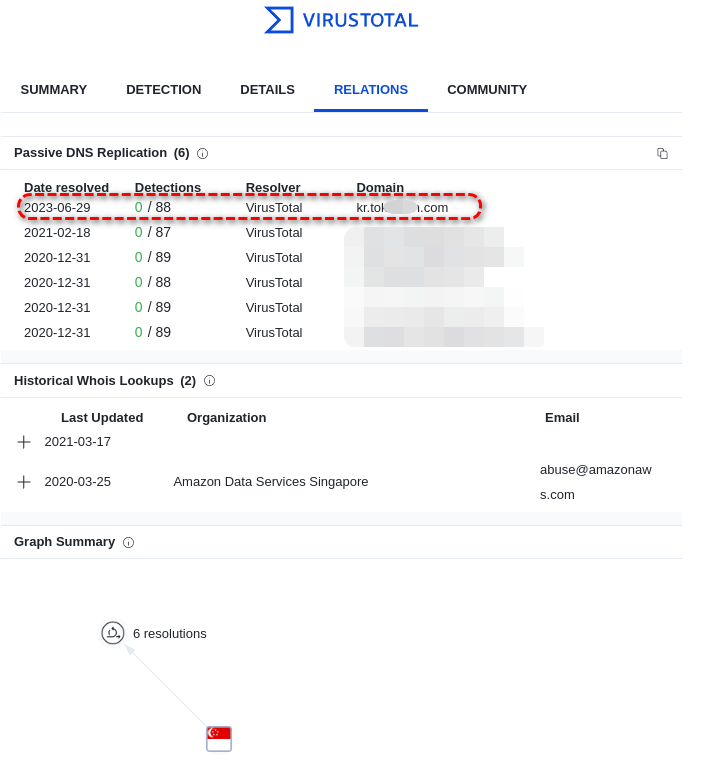Click the Historical Whois Lookups heading
The image size is (716, 772).
point(105,381)
